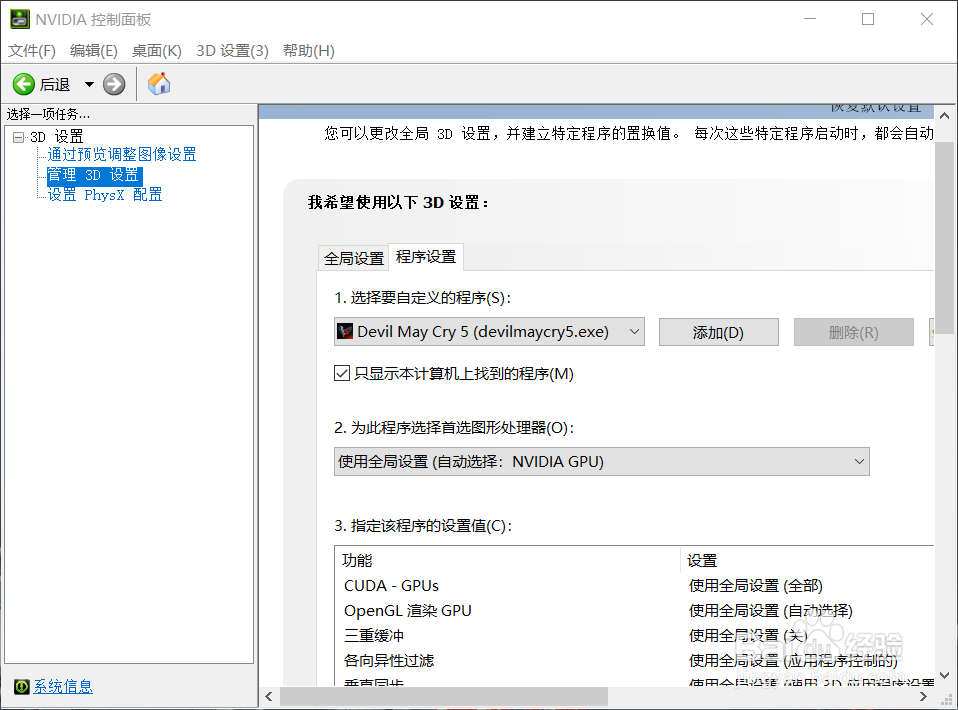Go to the Home page icon
Screen dimensions: 958x710
click(x=159, y=84)
